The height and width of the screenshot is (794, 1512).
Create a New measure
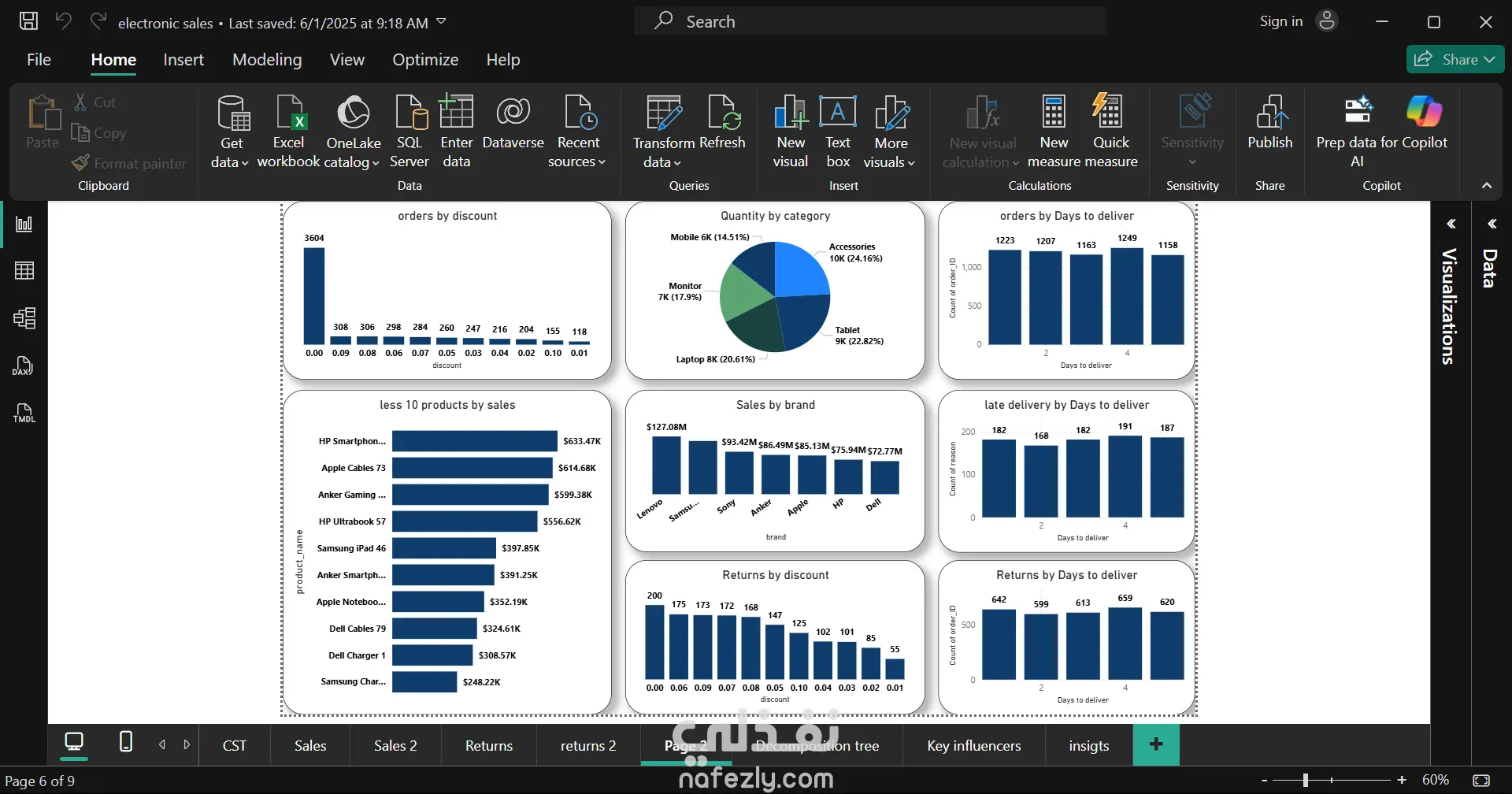pos(1054,132)
